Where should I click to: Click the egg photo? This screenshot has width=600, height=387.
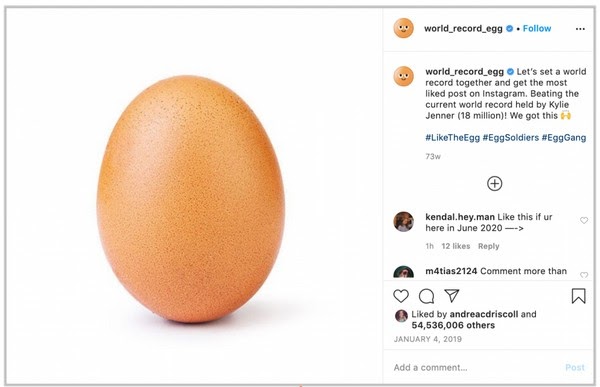(191, 199)
